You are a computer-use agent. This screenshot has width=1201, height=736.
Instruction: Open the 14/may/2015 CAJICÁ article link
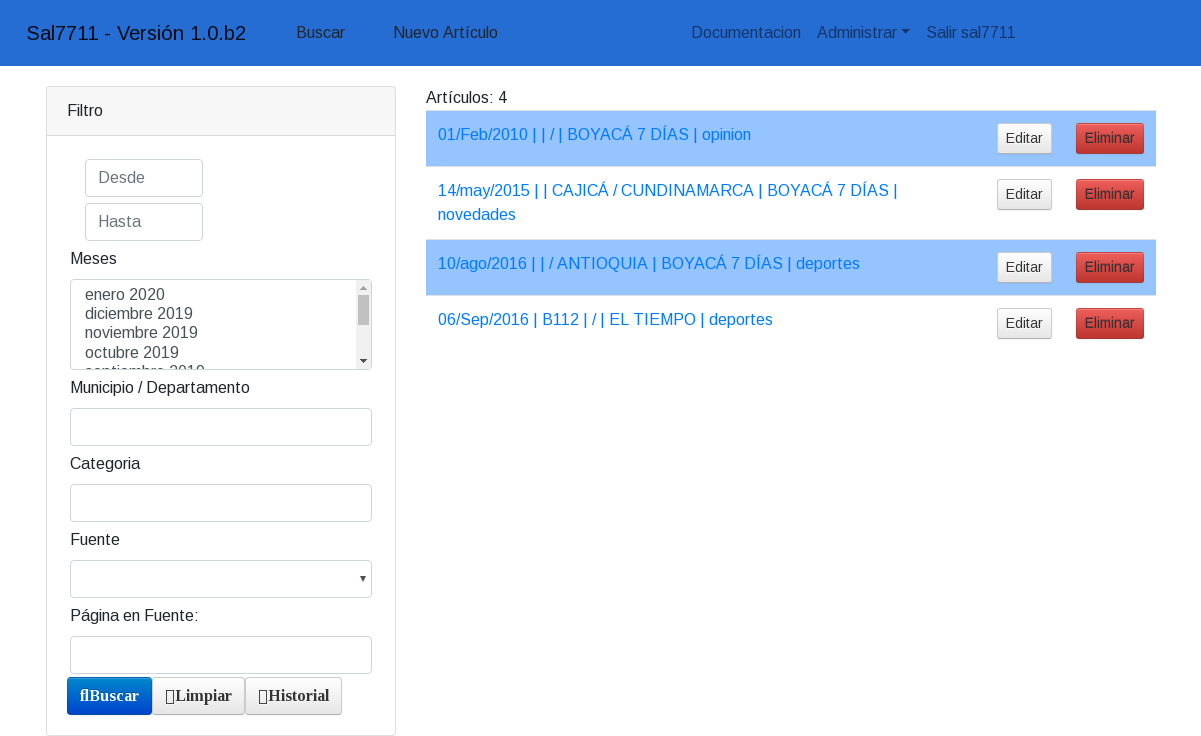667,191
